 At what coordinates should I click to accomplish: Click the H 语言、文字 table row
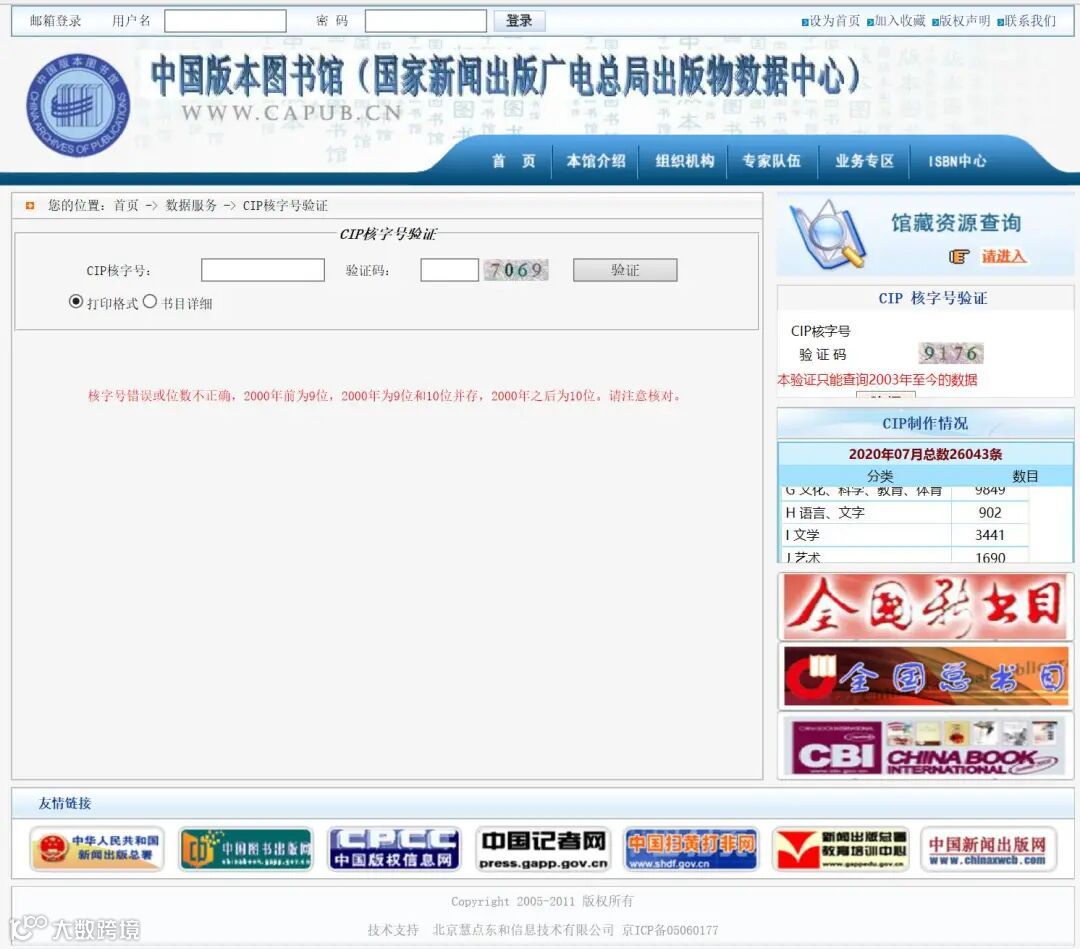click(906, 512)
